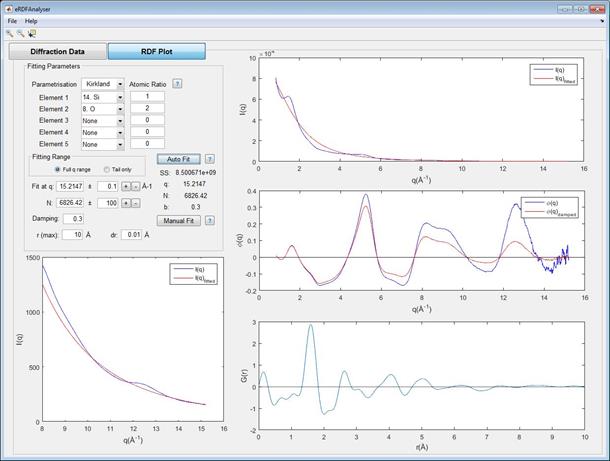Click the tallest G(r) peak near 1.6 Å
610x461 pixels.
(x=310, y=325)
